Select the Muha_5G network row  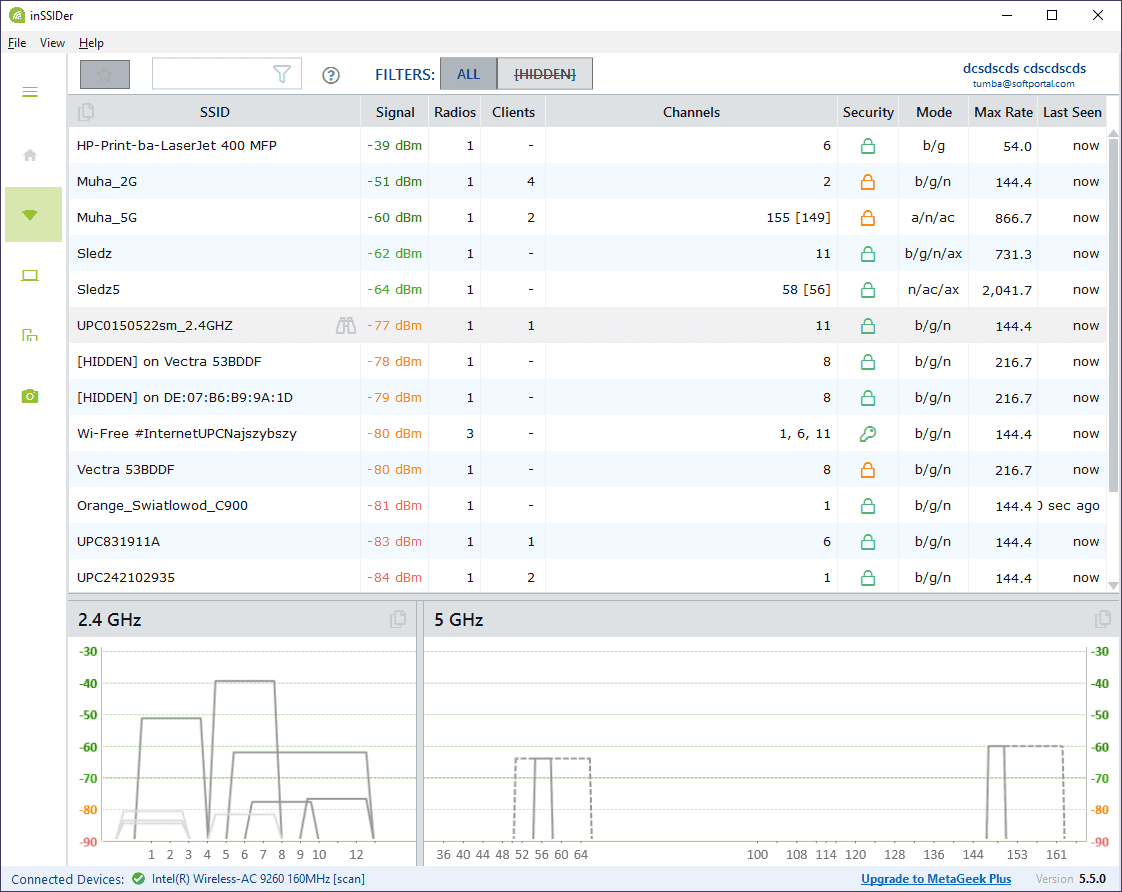pyautogui.click(x=587, y=217)
